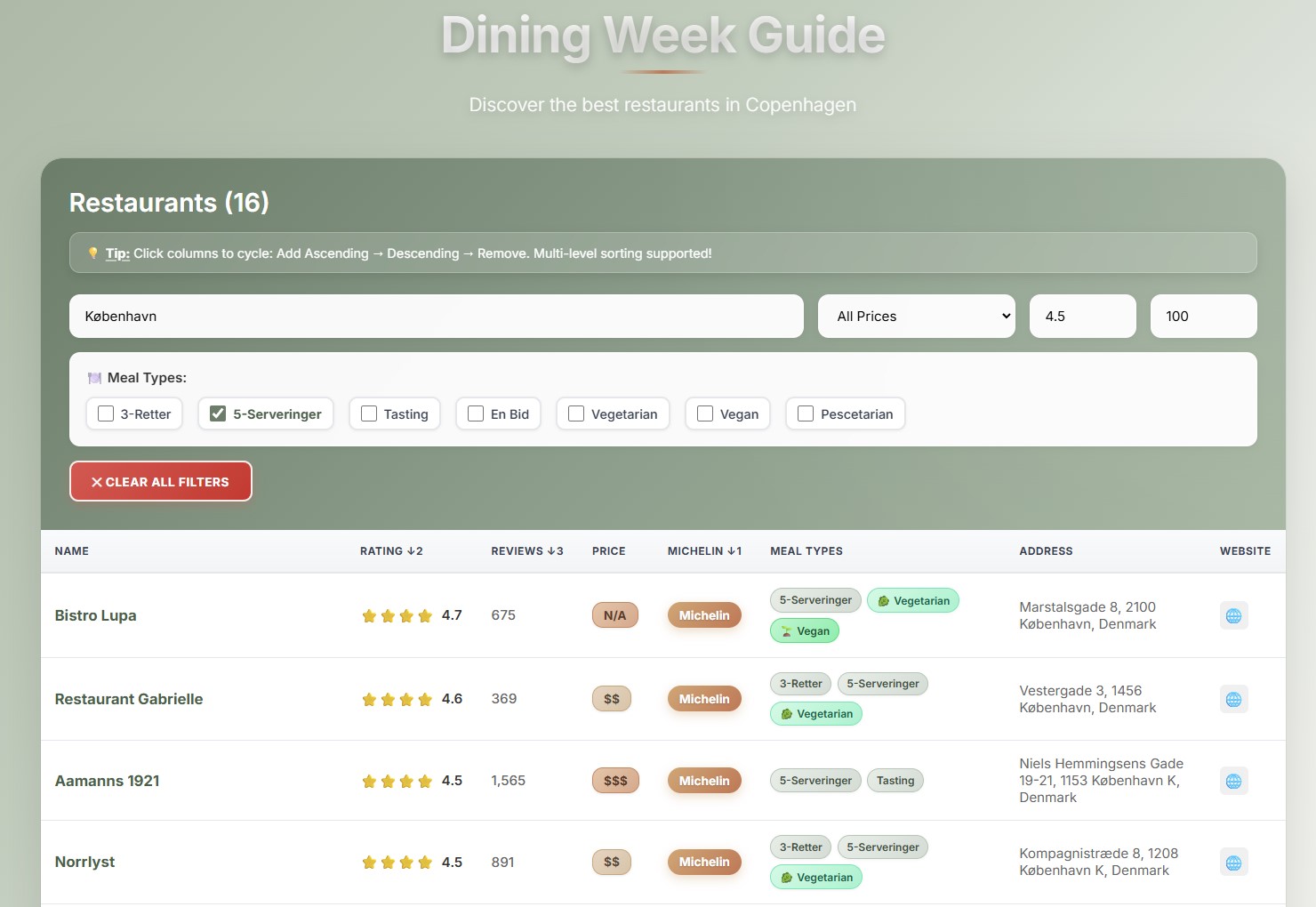Open Bistro Lupa website globe icon
1316x907 pixels.
[1233, 615]
